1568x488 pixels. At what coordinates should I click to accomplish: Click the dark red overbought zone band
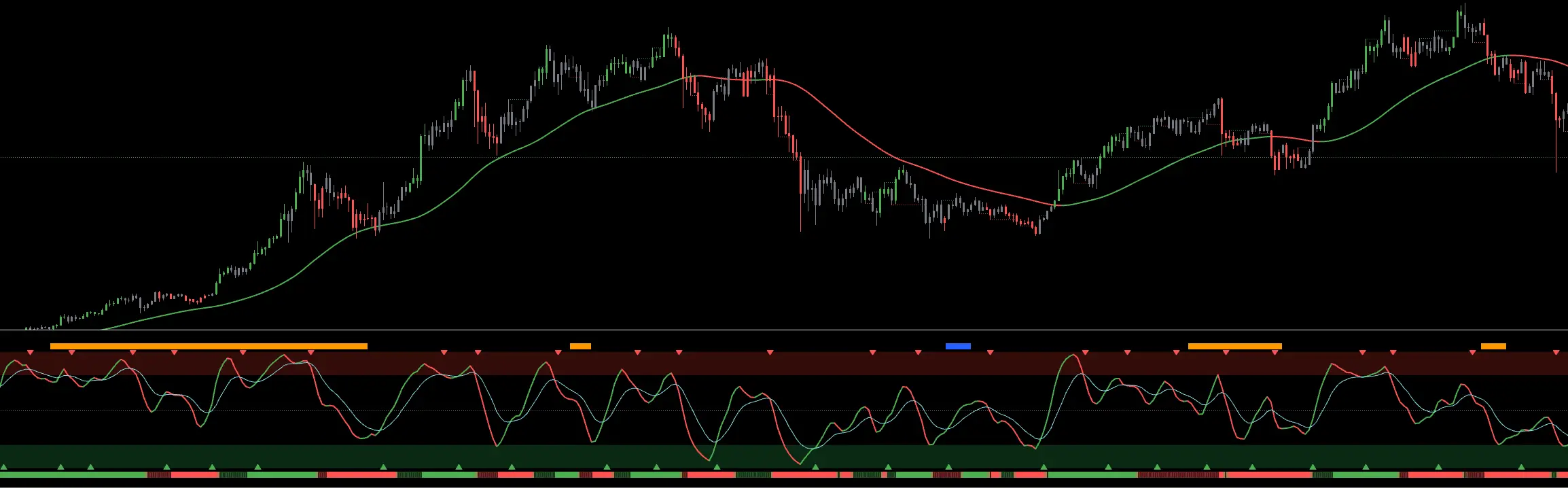point(784,364)
